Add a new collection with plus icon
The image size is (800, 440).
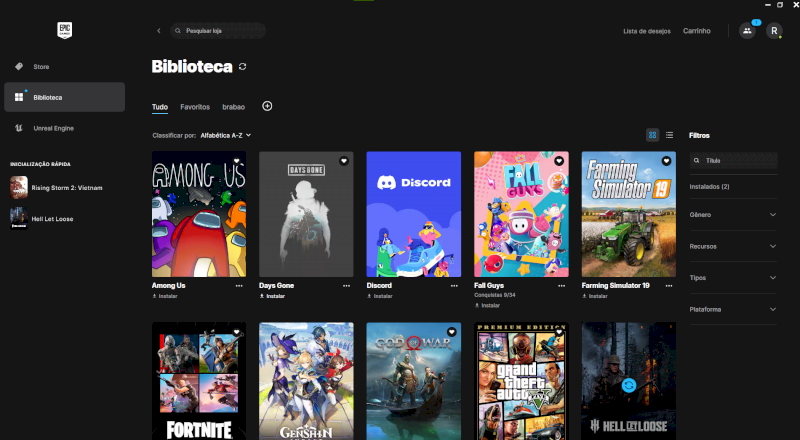point(267,106)
